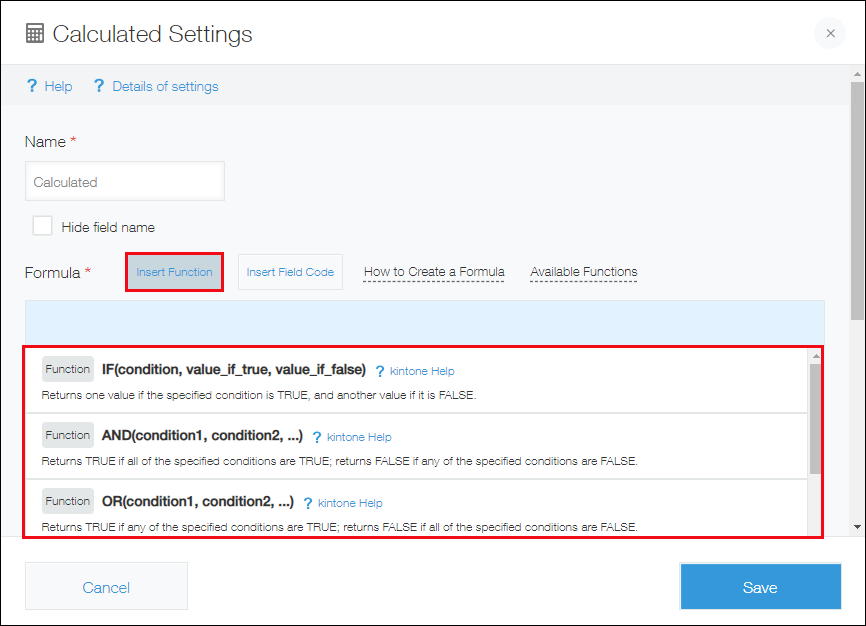Close the Calculated Settings dialog
Screen dimensions: 866x626
pyautogui.click(x=830, y=33)
